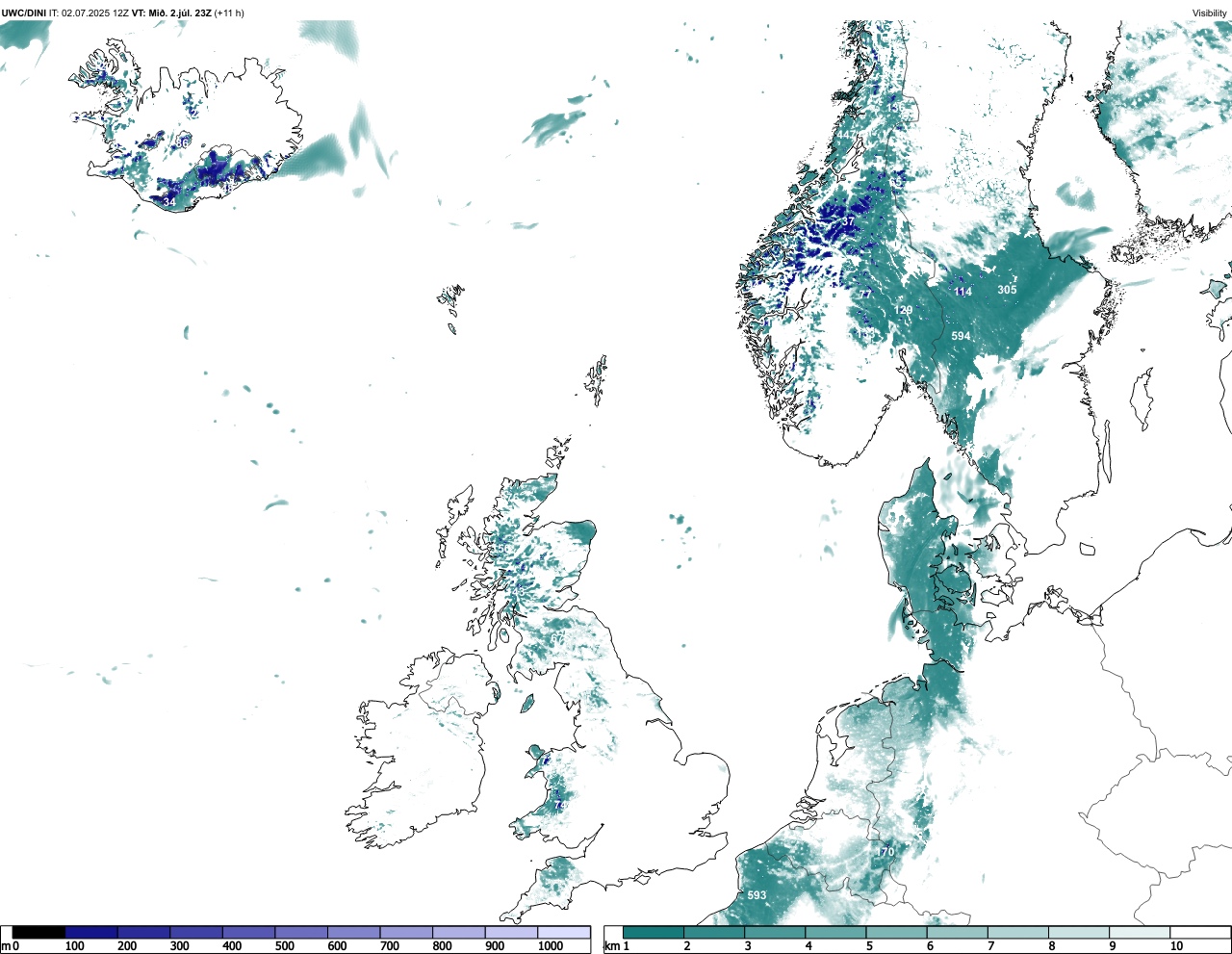Click the '37' value over Norway

click(848, 221)
